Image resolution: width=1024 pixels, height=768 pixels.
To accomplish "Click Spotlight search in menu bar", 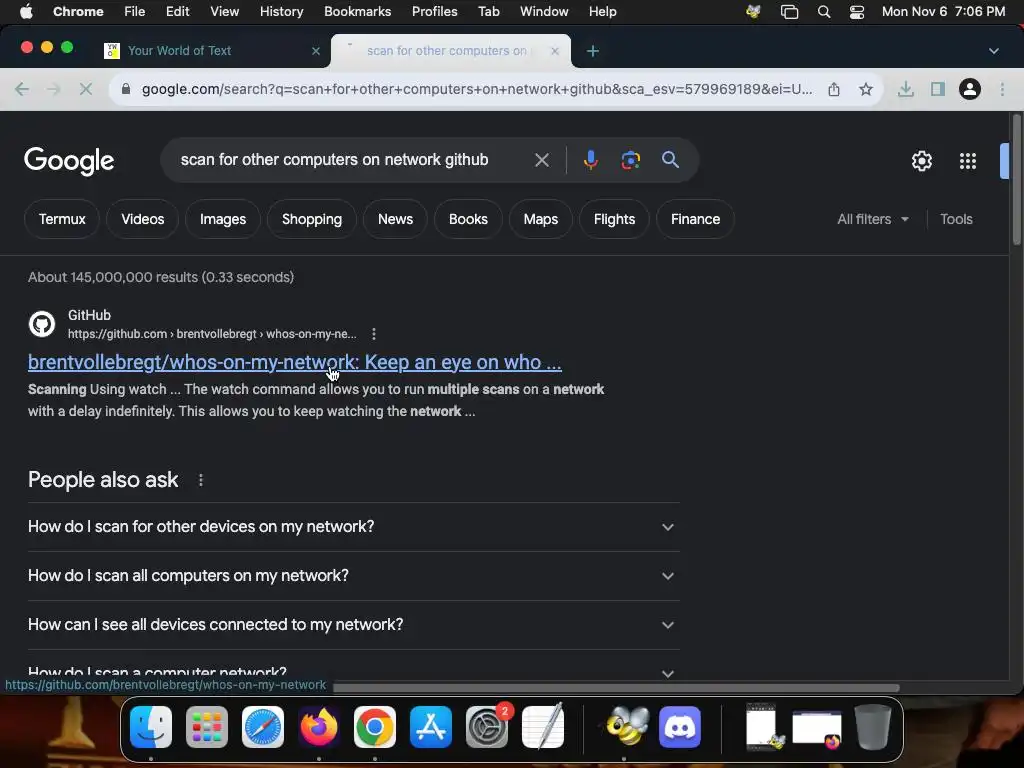I will tap(824, 12).
